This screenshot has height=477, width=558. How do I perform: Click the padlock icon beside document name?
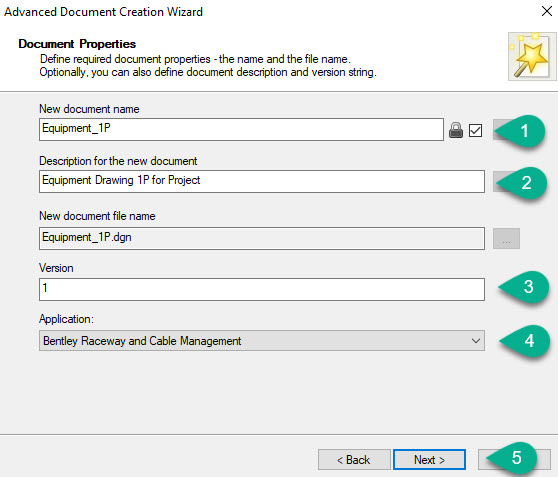[x=456, y=130]
